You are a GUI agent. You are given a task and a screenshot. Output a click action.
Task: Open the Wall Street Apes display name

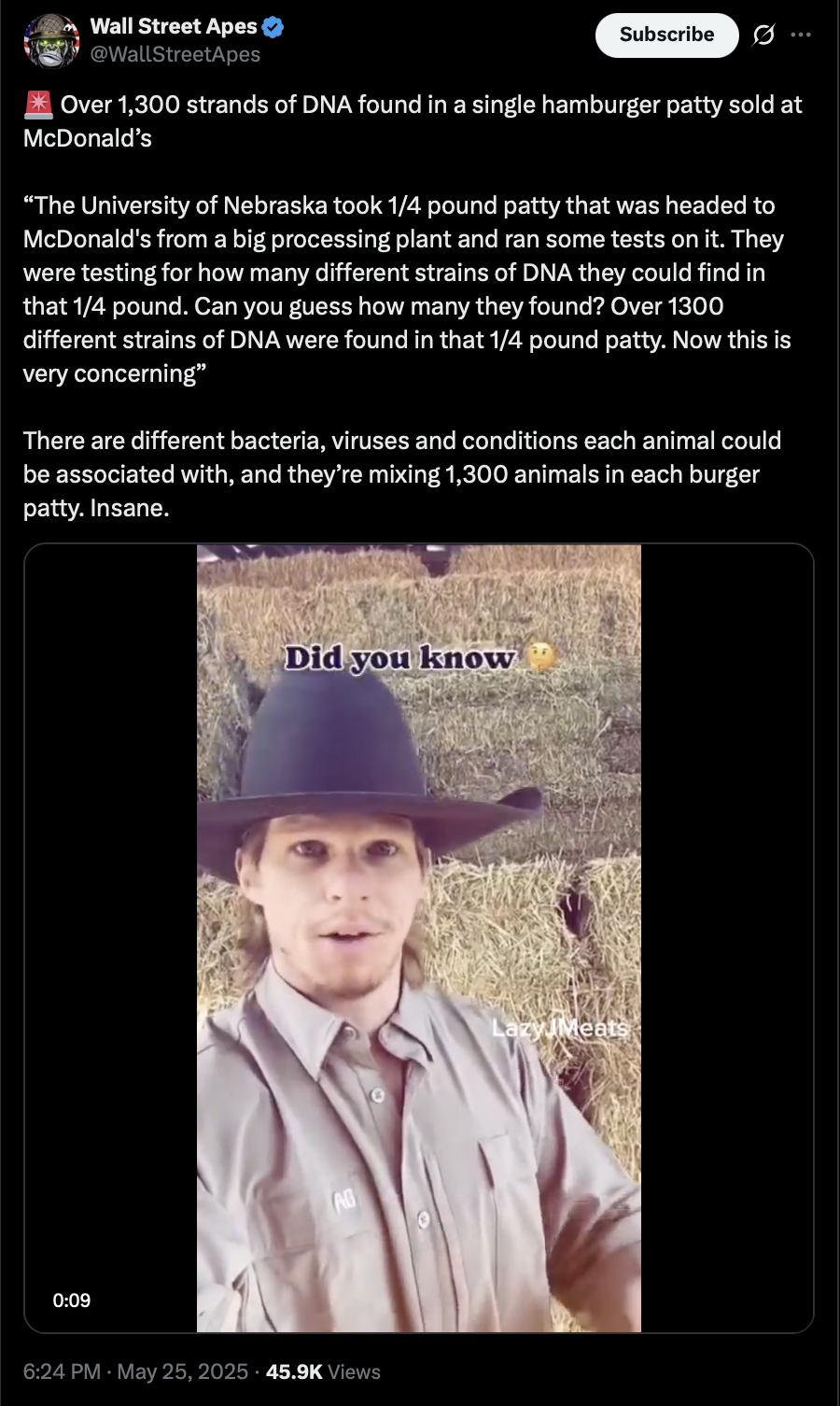click(x=174, y=27)
